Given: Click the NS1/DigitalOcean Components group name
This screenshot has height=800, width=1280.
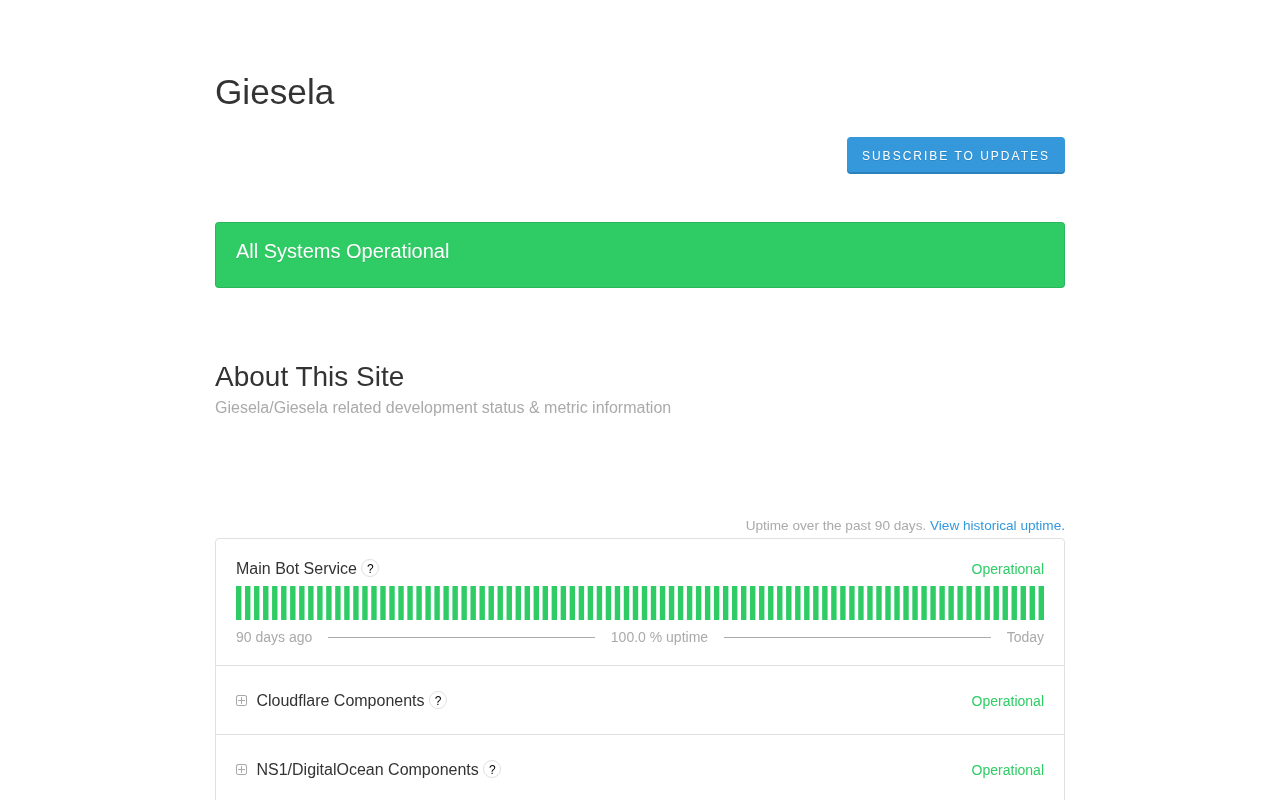Looking at the screenshot, I should click(367, 769).
